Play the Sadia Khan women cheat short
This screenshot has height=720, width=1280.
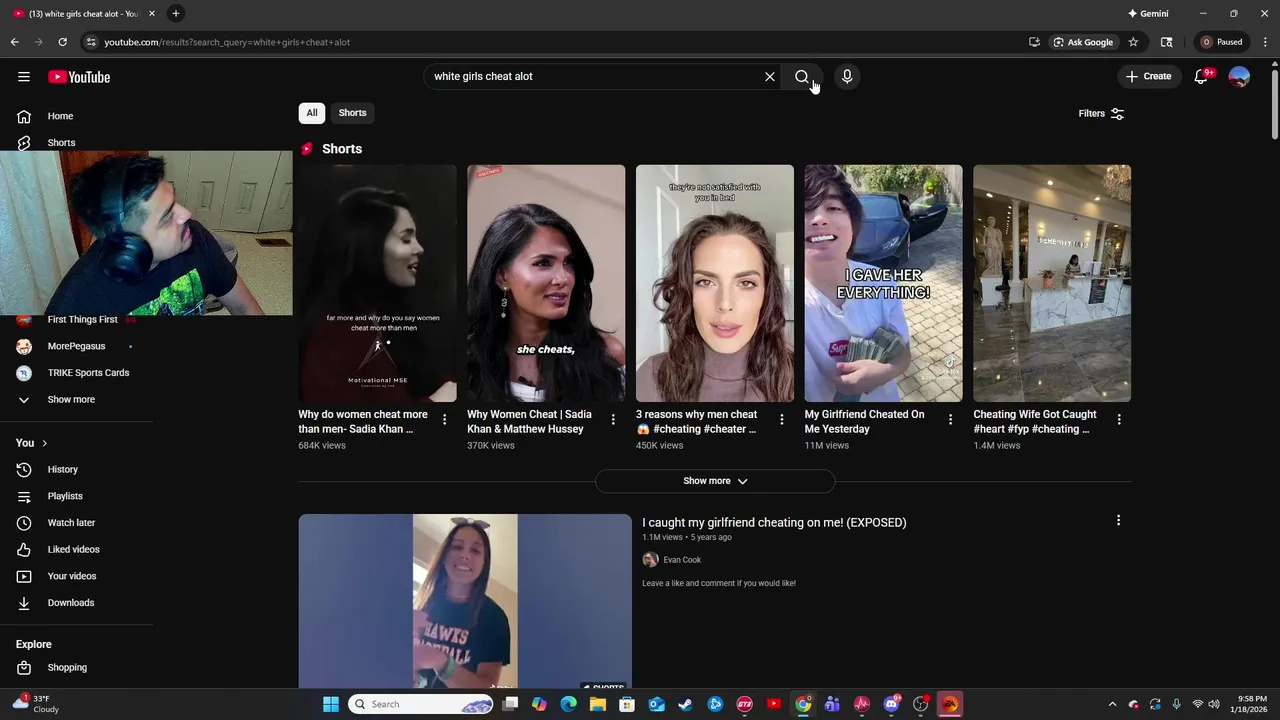377,284
